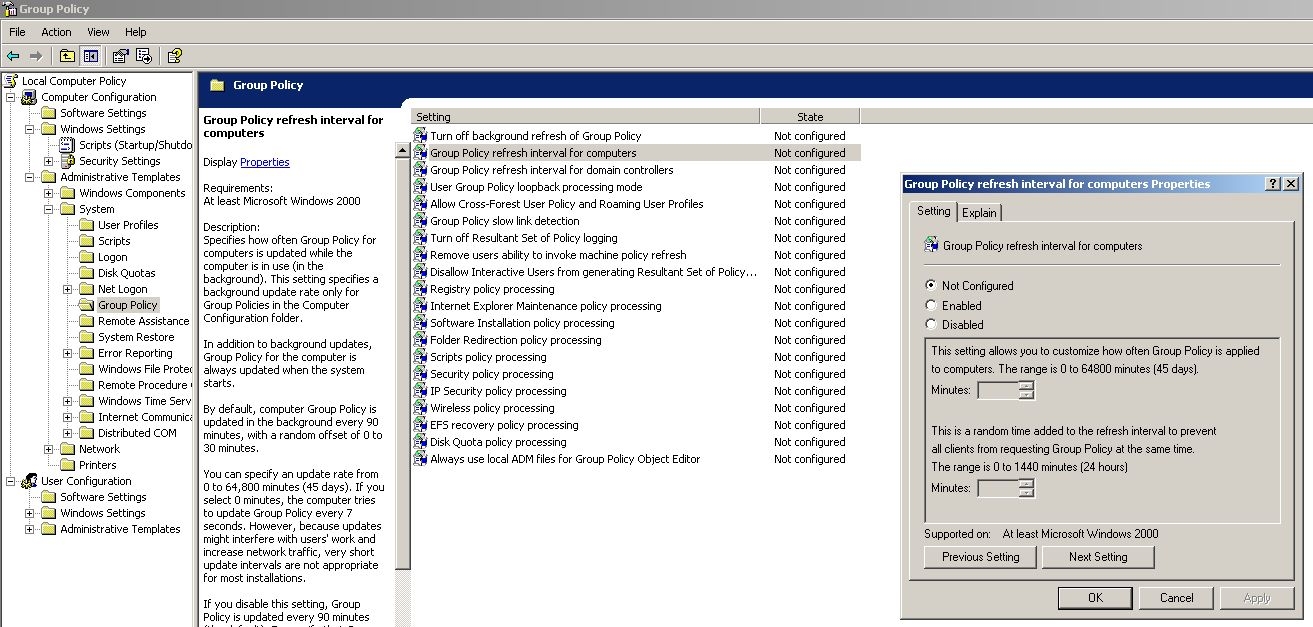Open the Help menu
The height and width of the screenshot is (627, 1313).
tap(136, 32)
